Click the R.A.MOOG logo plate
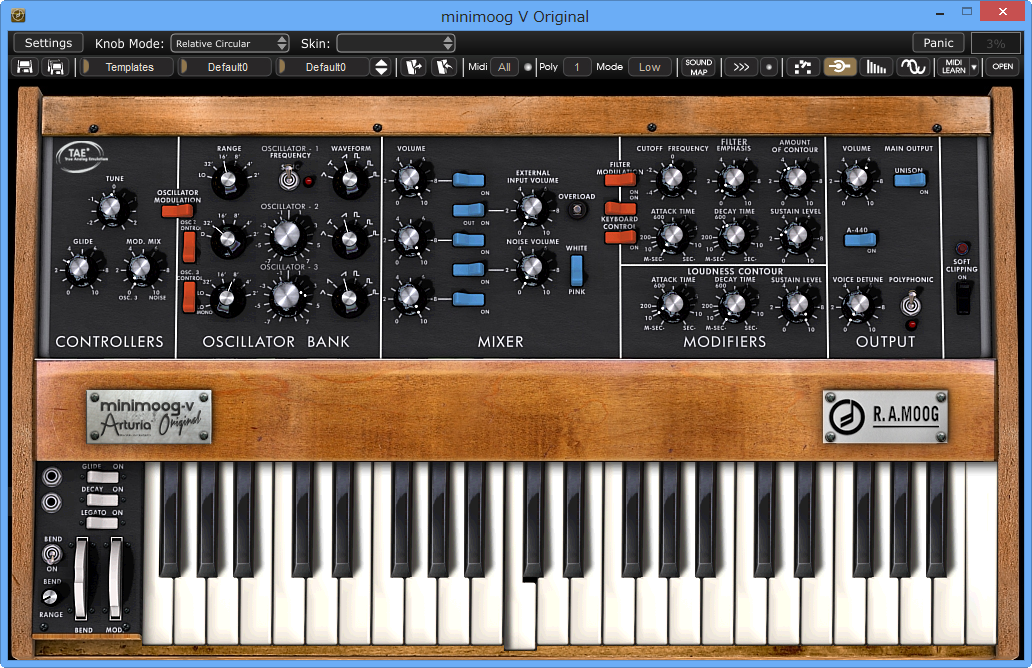1032x668 pixels. pos(886,416)
